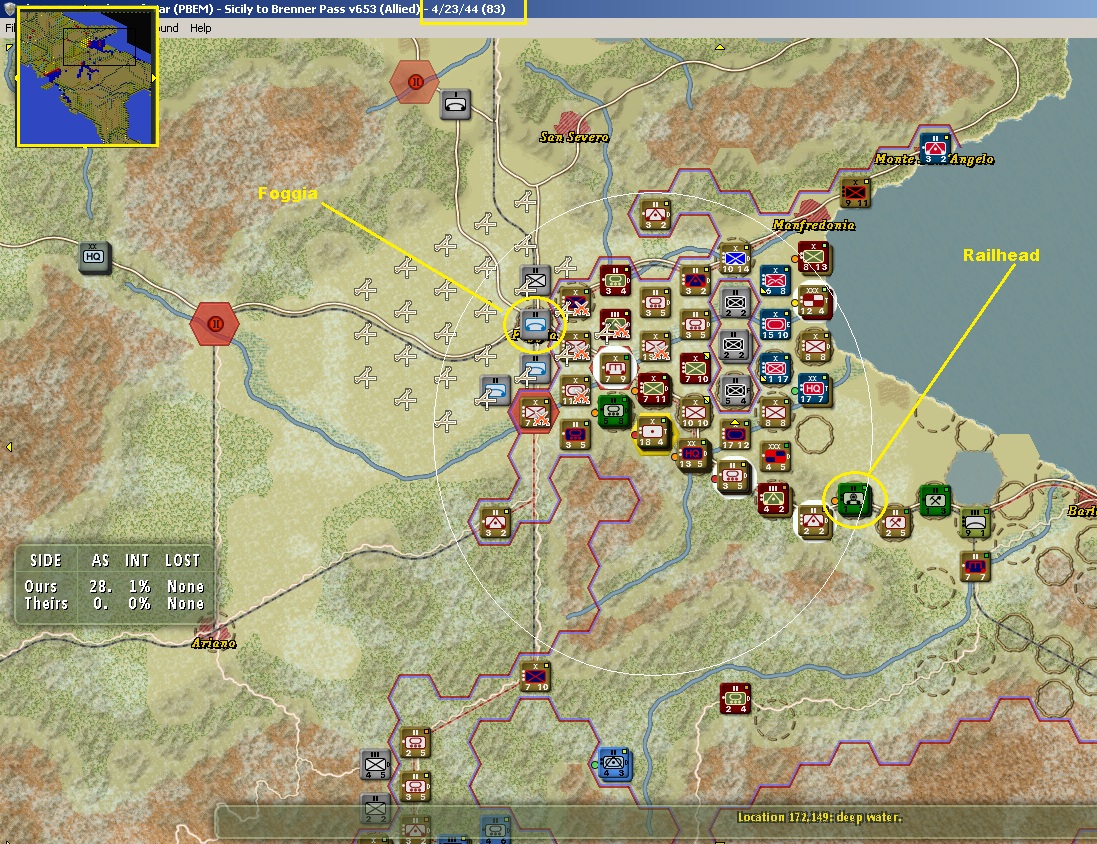Select the mountain unit 3-2 northwest of Manfredonia
This screenshot has height=844, width=1097.
point(655,214)
